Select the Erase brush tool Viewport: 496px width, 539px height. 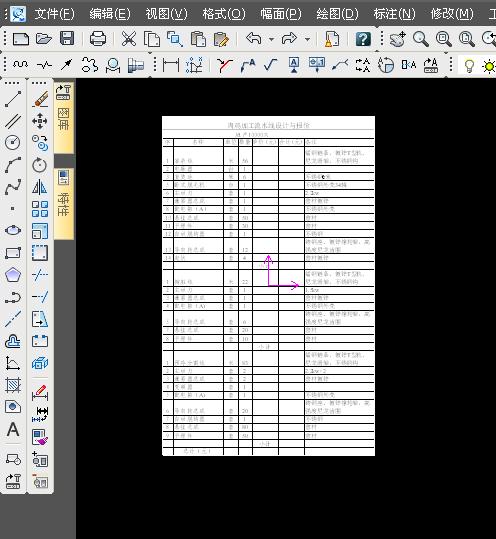point(40,99)
